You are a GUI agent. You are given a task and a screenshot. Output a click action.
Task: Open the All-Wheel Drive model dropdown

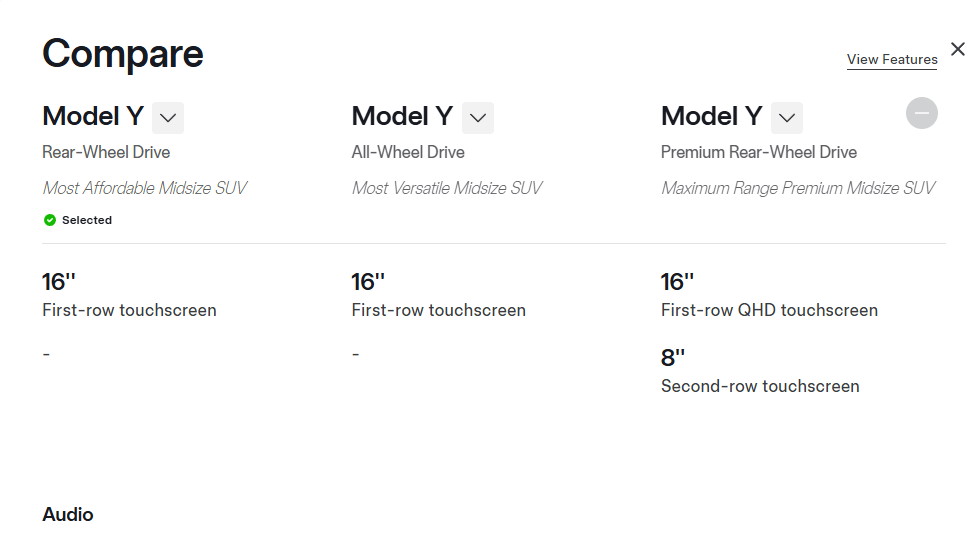(x=478, y=118)
